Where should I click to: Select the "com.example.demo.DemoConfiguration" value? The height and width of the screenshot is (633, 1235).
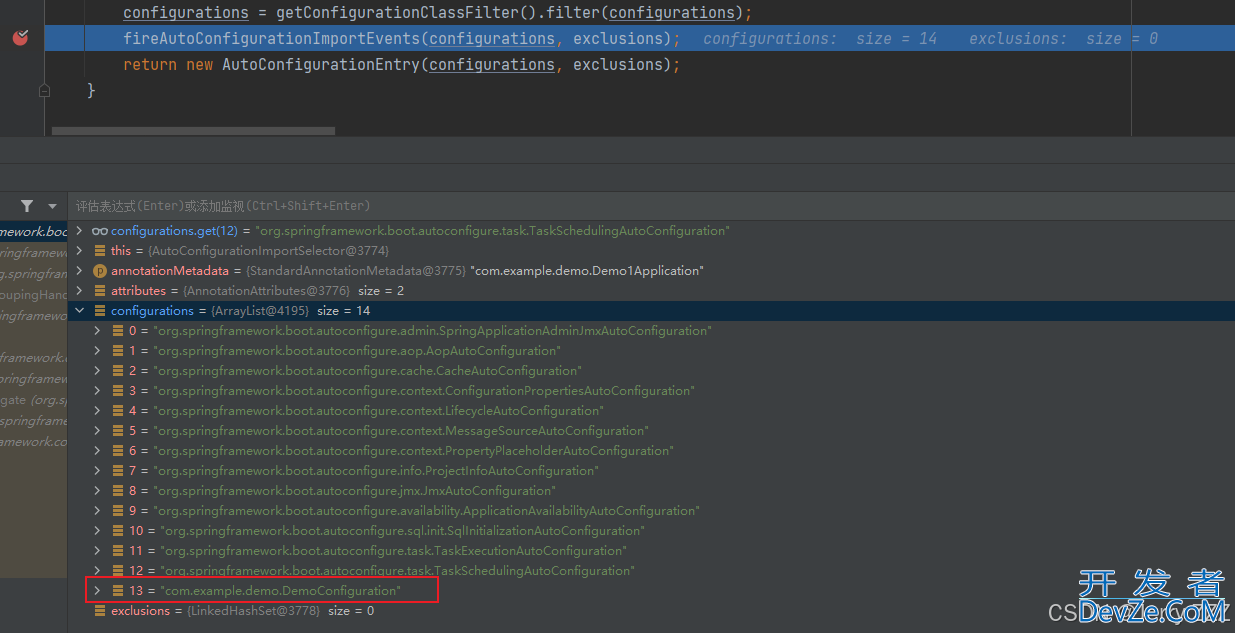click(x=280, y=591)
